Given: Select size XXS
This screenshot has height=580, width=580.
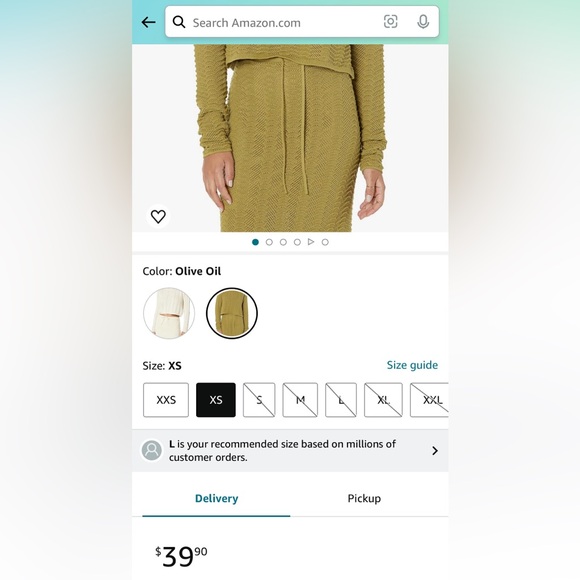Looking at the screenshot, I should click(x=166, y=400).
